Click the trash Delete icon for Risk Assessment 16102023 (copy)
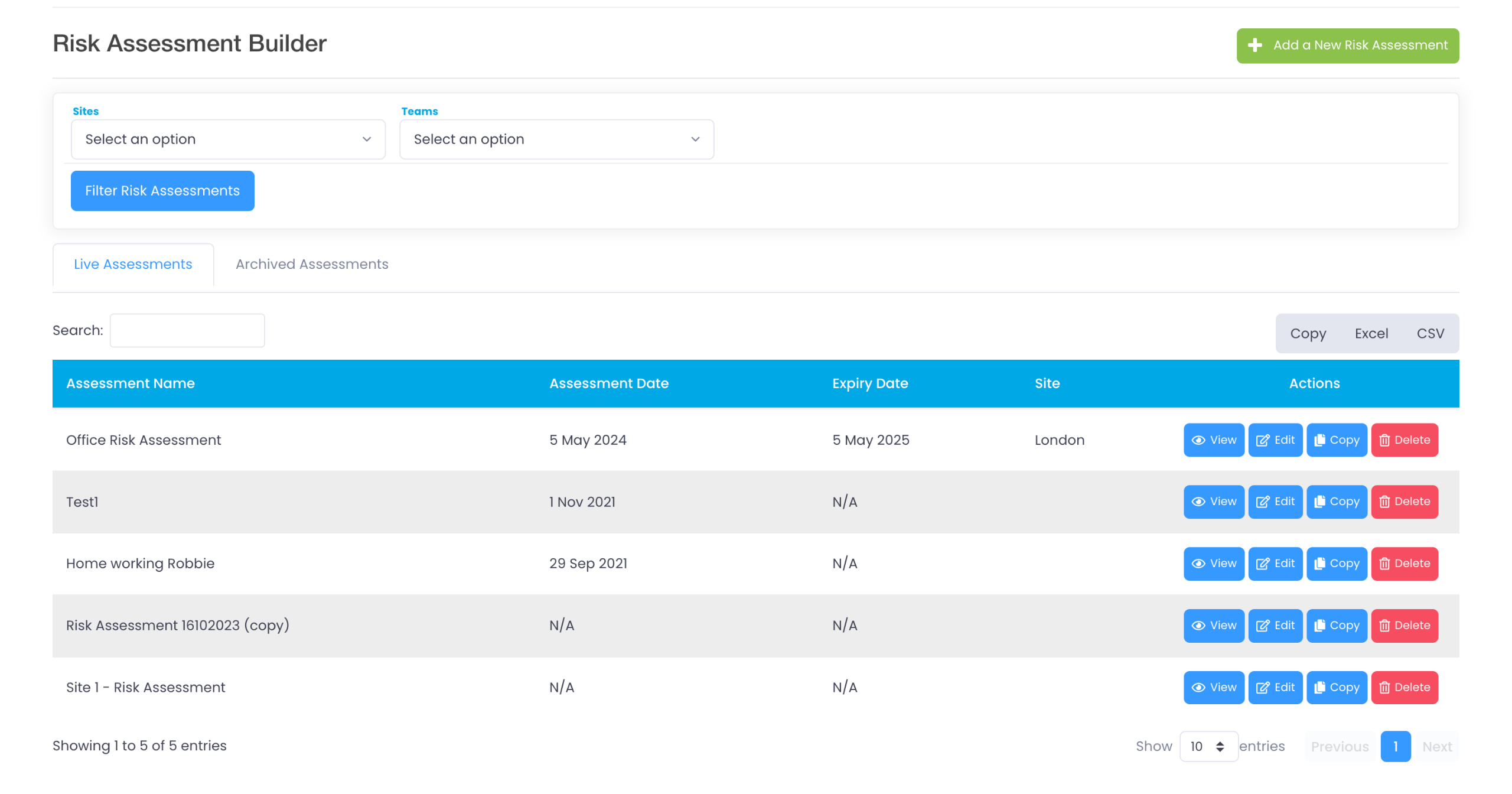Image resolution: width=1512 pixels, height=794 pixels. 1384,626
